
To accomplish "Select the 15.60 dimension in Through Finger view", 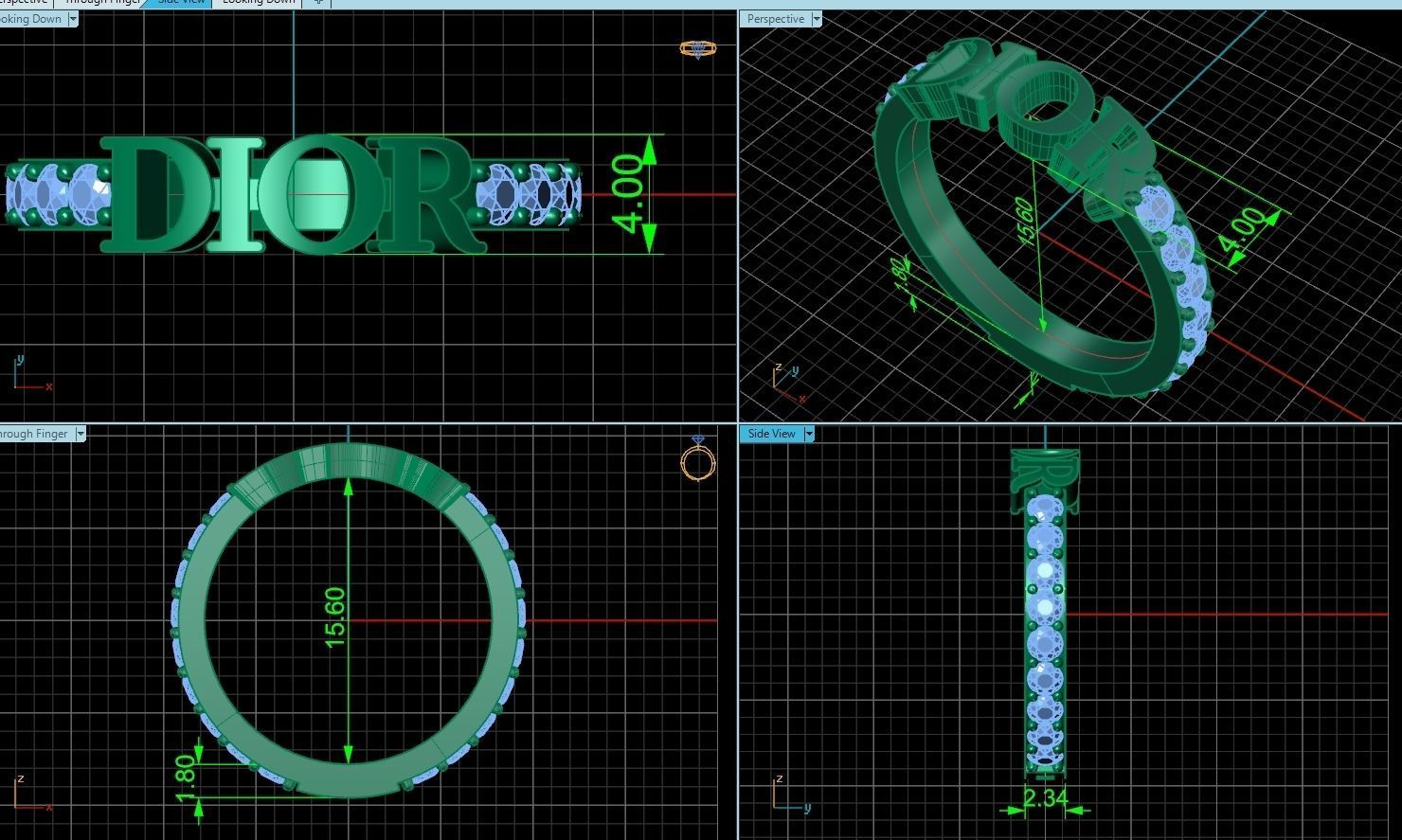I will click(x=335, y=617).
